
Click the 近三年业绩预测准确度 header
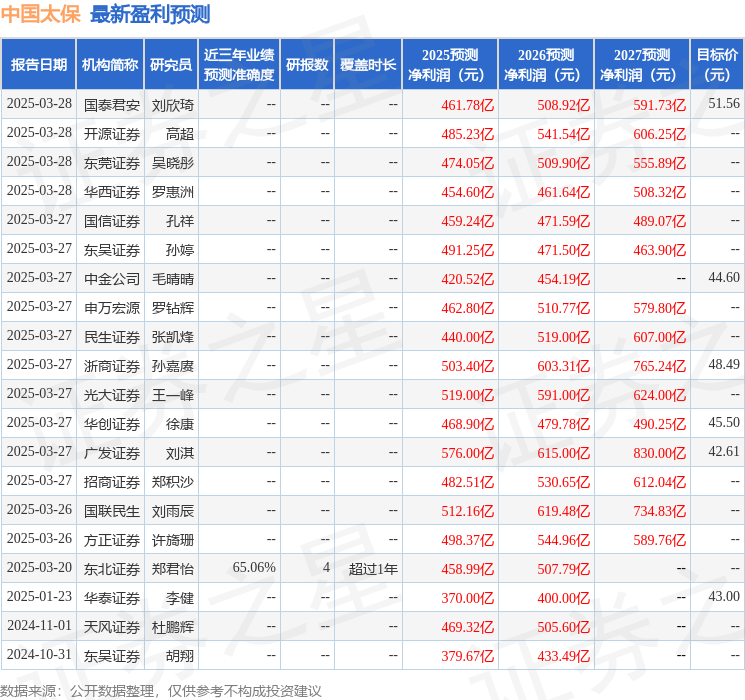[239, 65]
